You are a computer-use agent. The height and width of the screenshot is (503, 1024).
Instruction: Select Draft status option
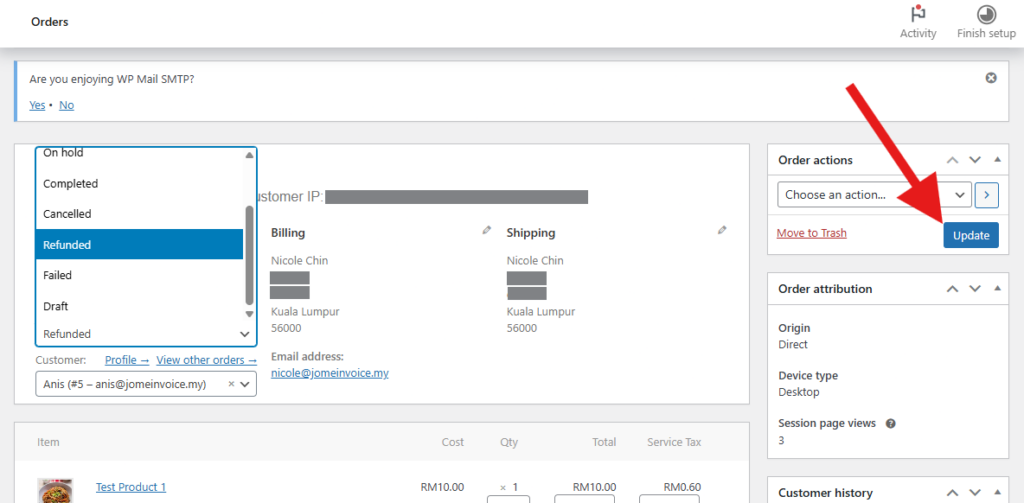(x=139, y=306)
